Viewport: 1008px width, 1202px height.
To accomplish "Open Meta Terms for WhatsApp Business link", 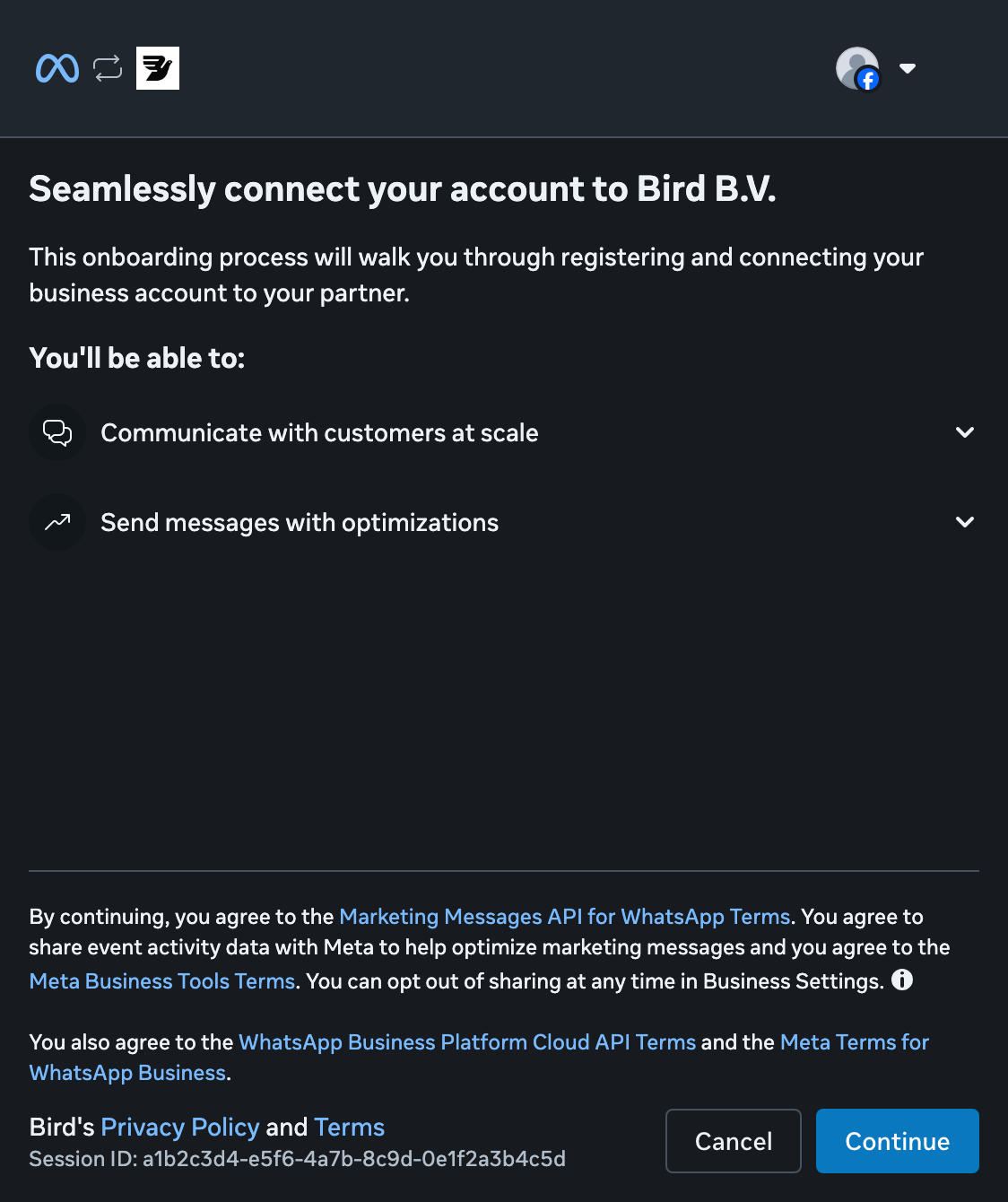I will point(479,1058).
